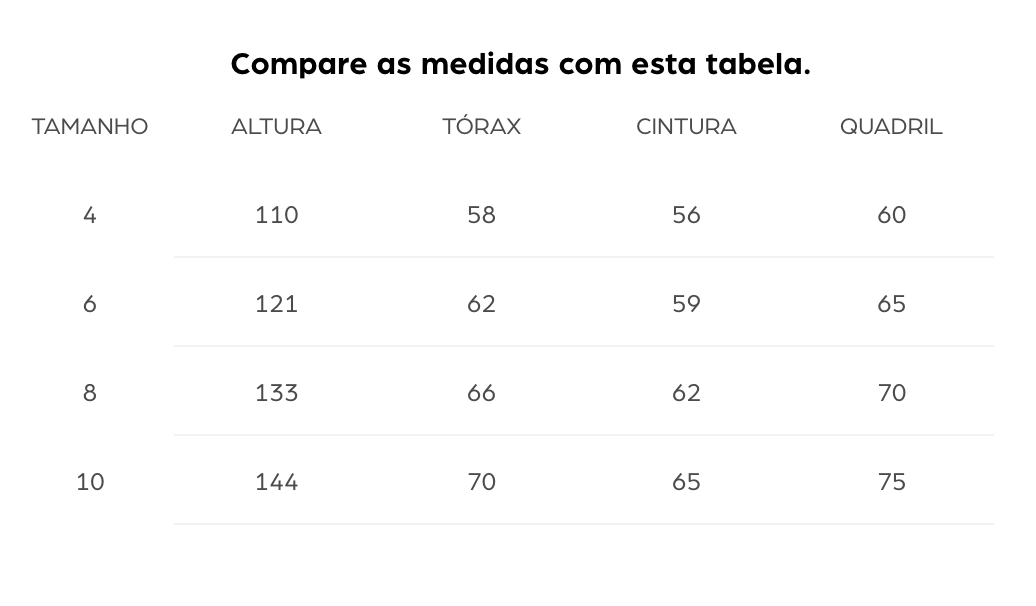
Task: Click the quadril value 75
Action: (891, 482)
